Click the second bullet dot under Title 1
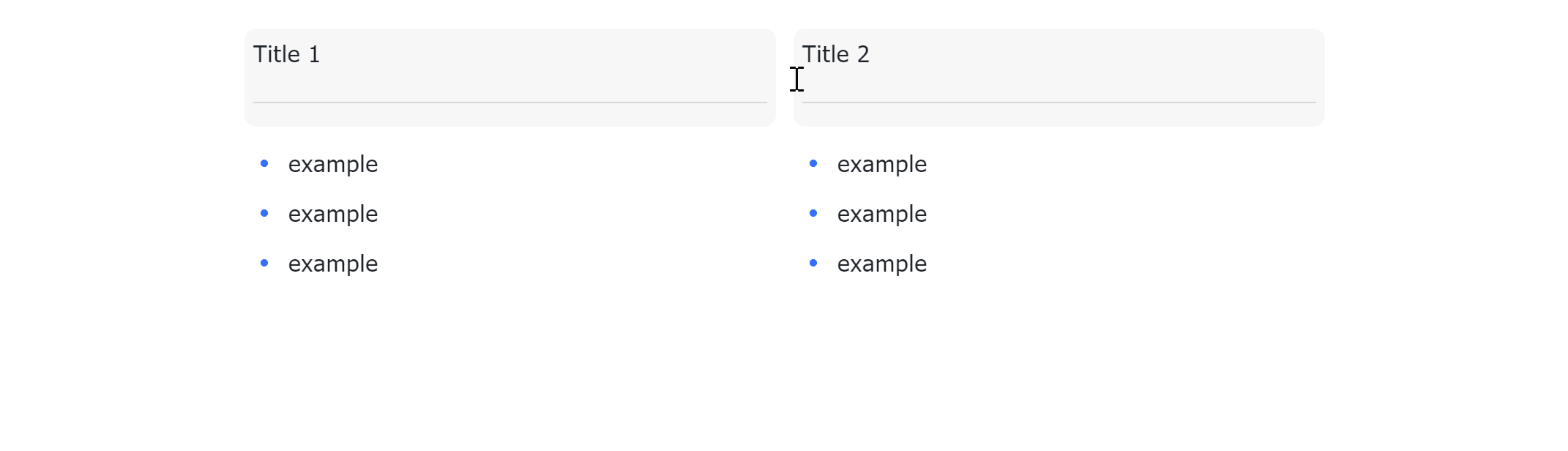 click(264, 213)
